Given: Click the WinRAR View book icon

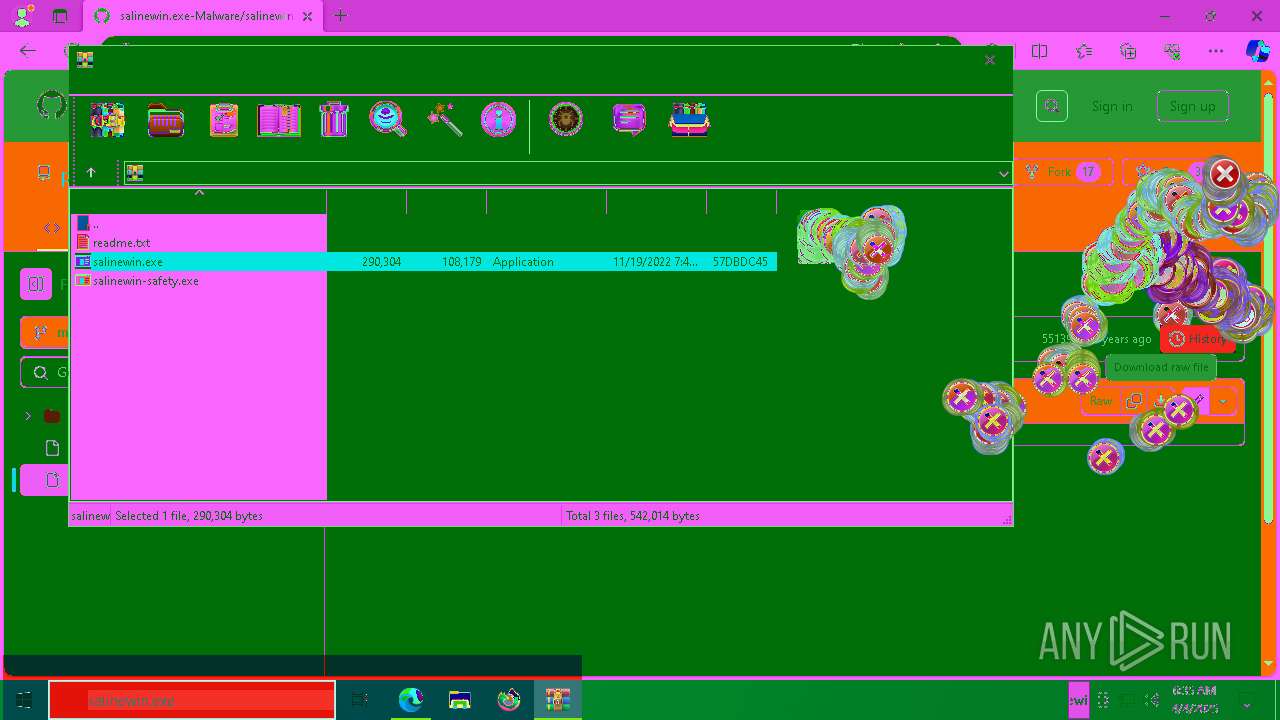Looking at the screenshot, I should (279, 120).
